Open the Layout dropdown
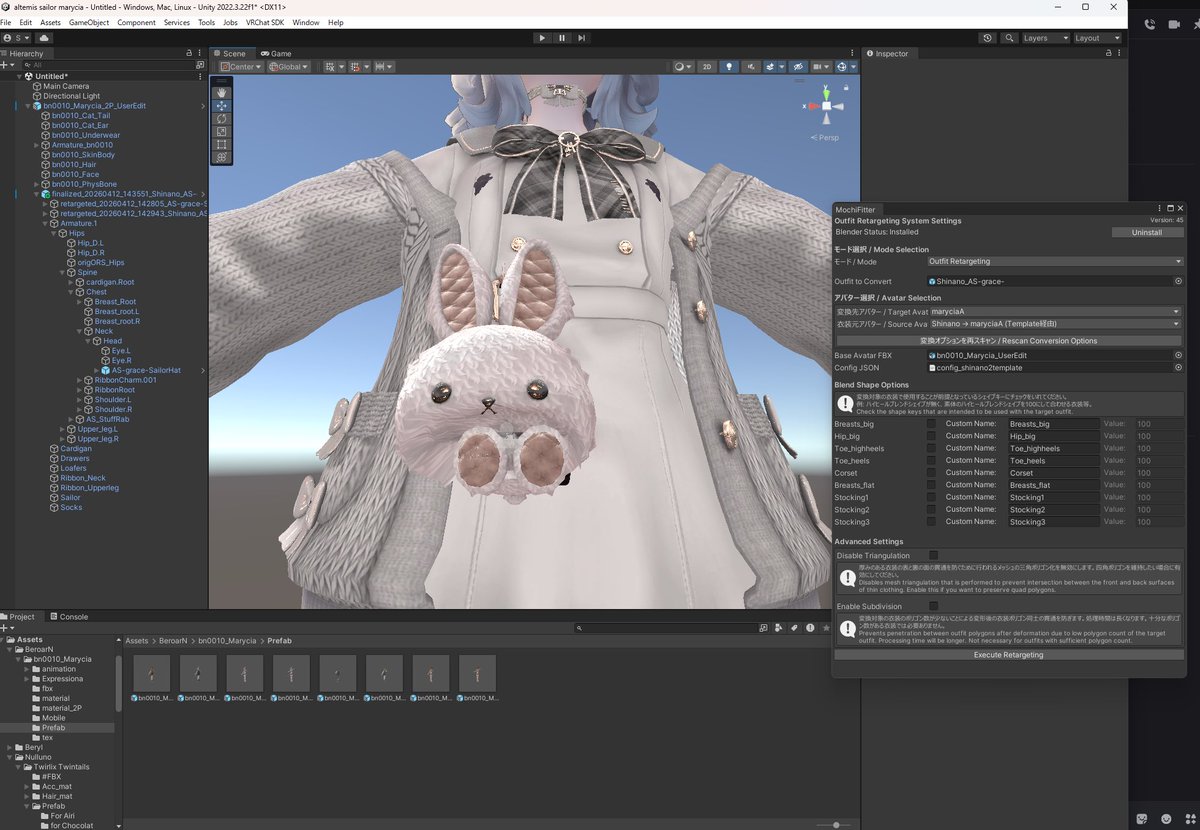This screenshot has height=830, width=1200. pyautogui.click(x=1096, y=38)
